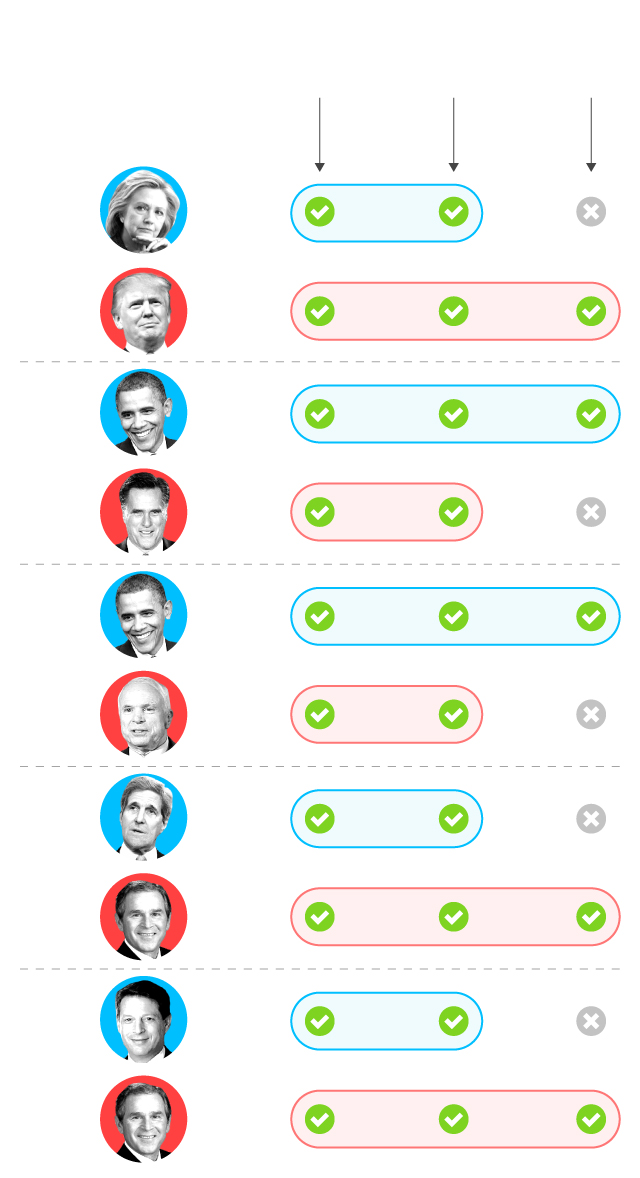The height and width of the screenshot is (1178, 640).
Task: Toggle the first green check in the top row
Action: pos(320,212)
